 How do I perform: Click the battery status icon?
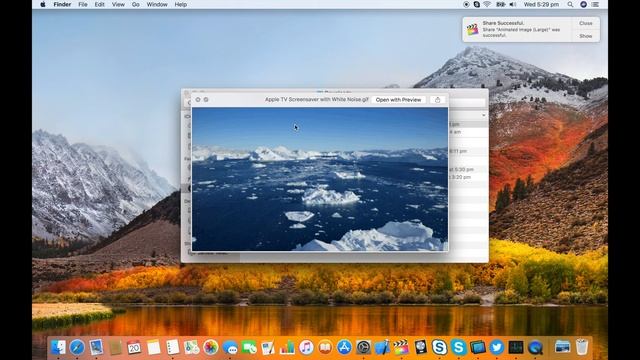(x=500, y=4)
